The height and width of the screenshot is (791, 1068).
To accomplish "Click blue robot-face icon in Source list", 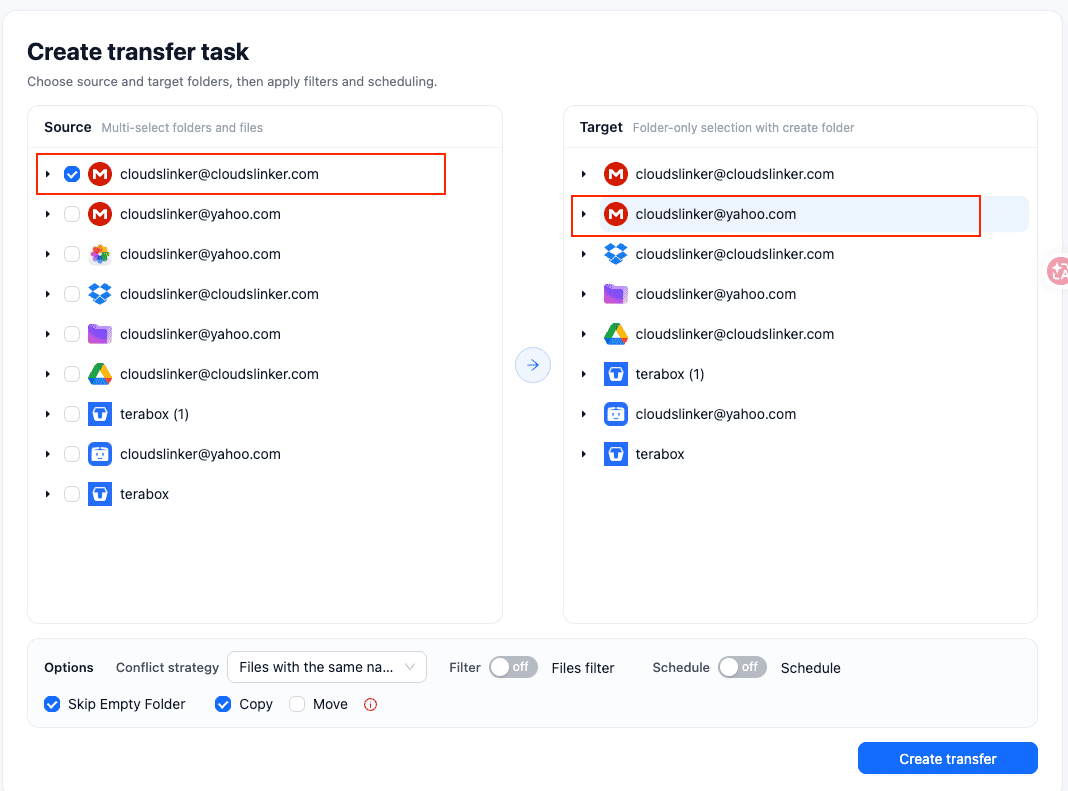I will coord(100,454).
